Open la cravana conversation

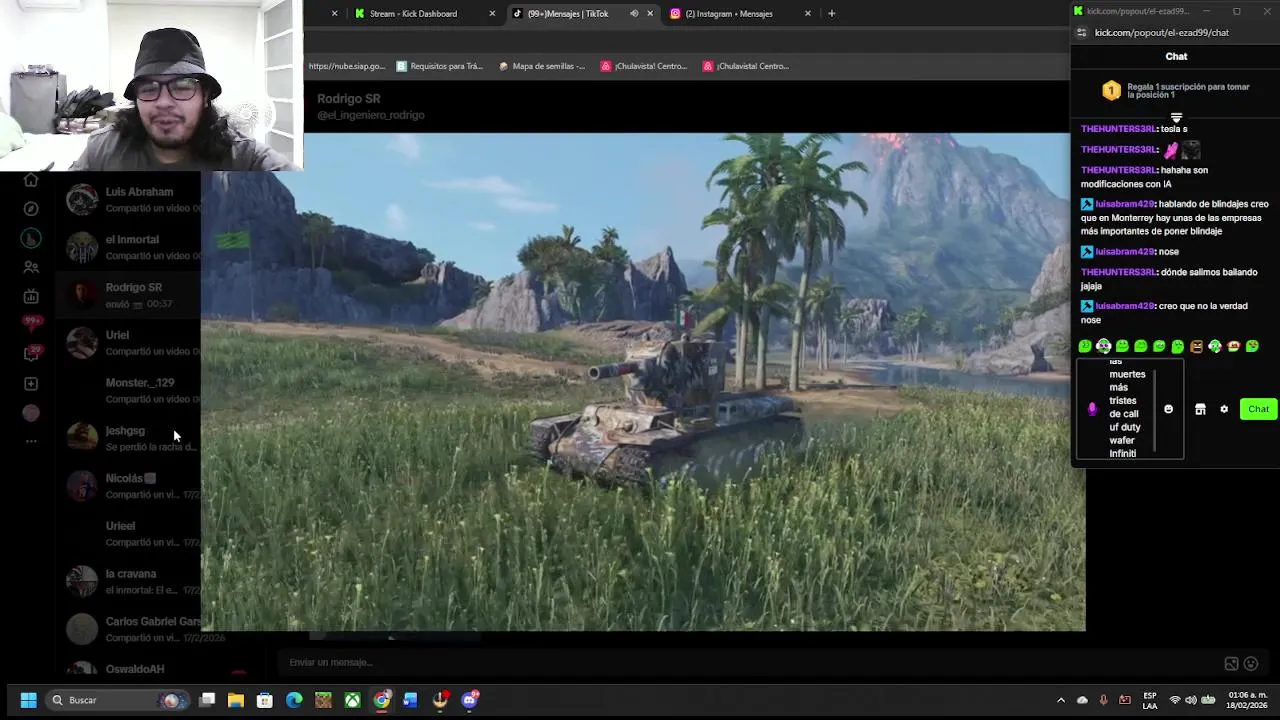(128, 582)
